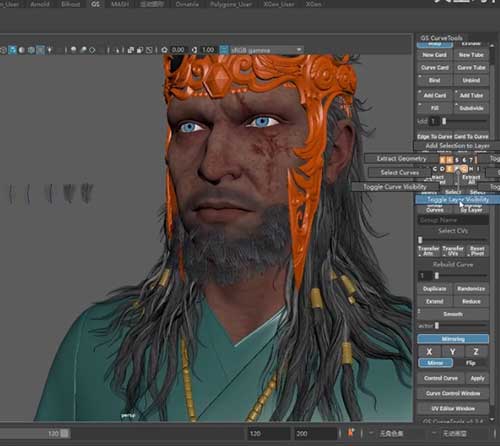Open the Bifrost shelf tab

(x=70, y=4)
